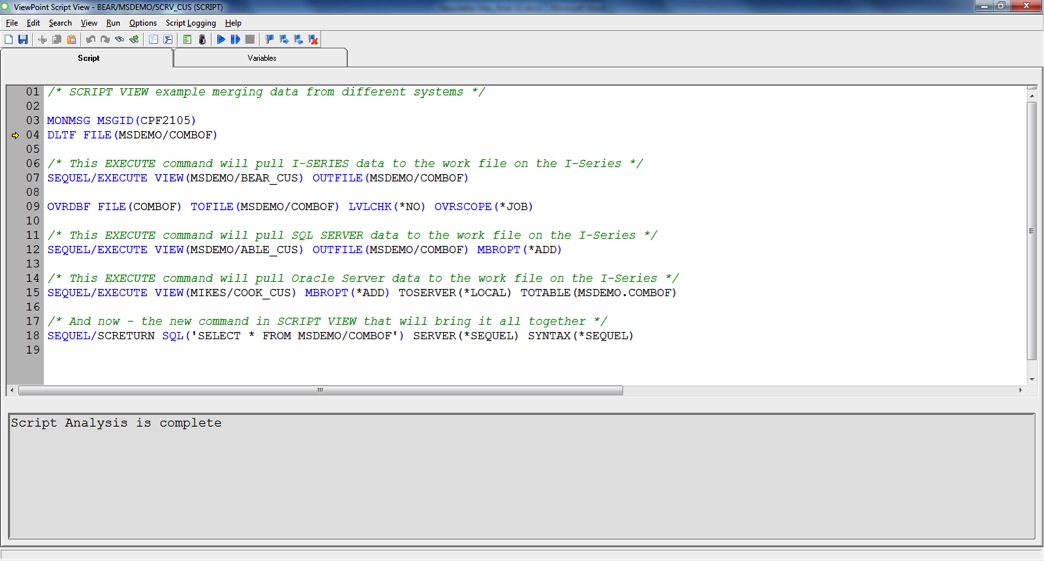The width and height of the screenshot is (1044, 561).
Task: Click the OVRDBF command on line 09
Action: 69,206
